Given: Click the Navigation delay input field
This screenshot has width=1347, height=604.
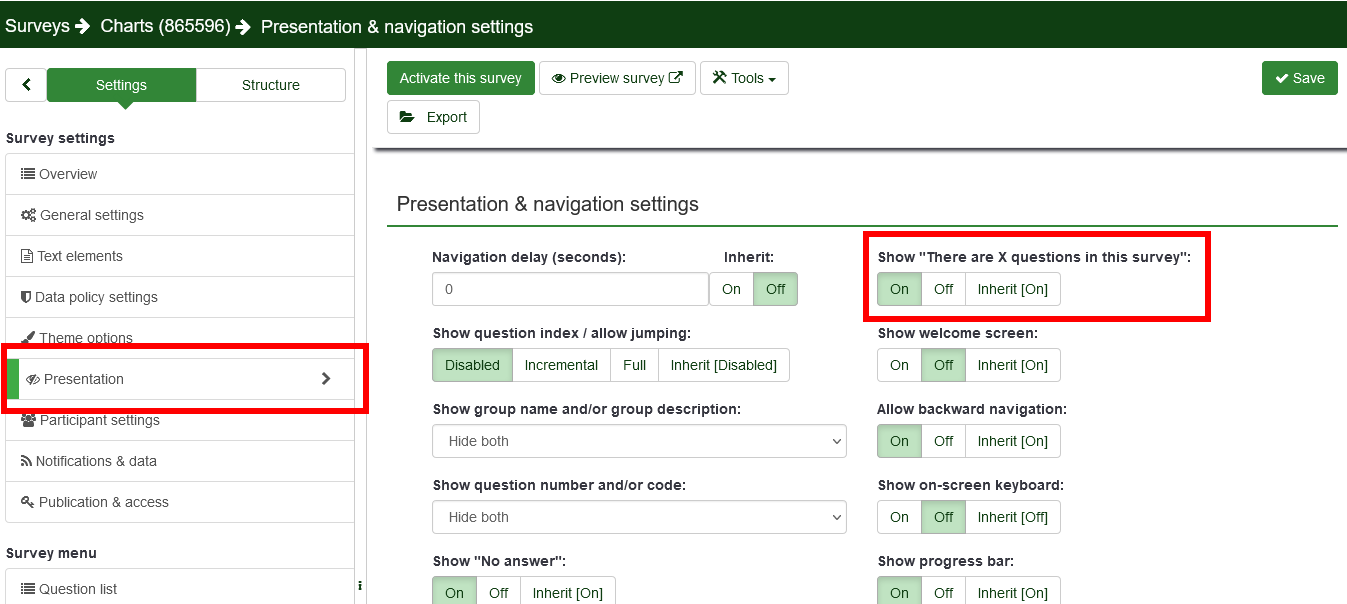Looking at the screenshot, I should point(570,289).
